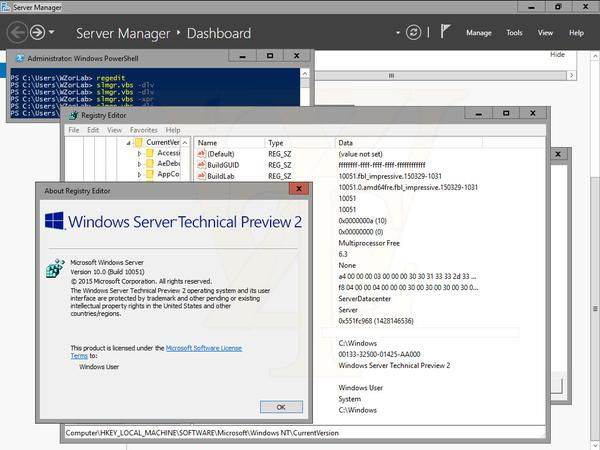Open the Registry Editor Edit menu

pyautogui.click(x=93, y=130)
